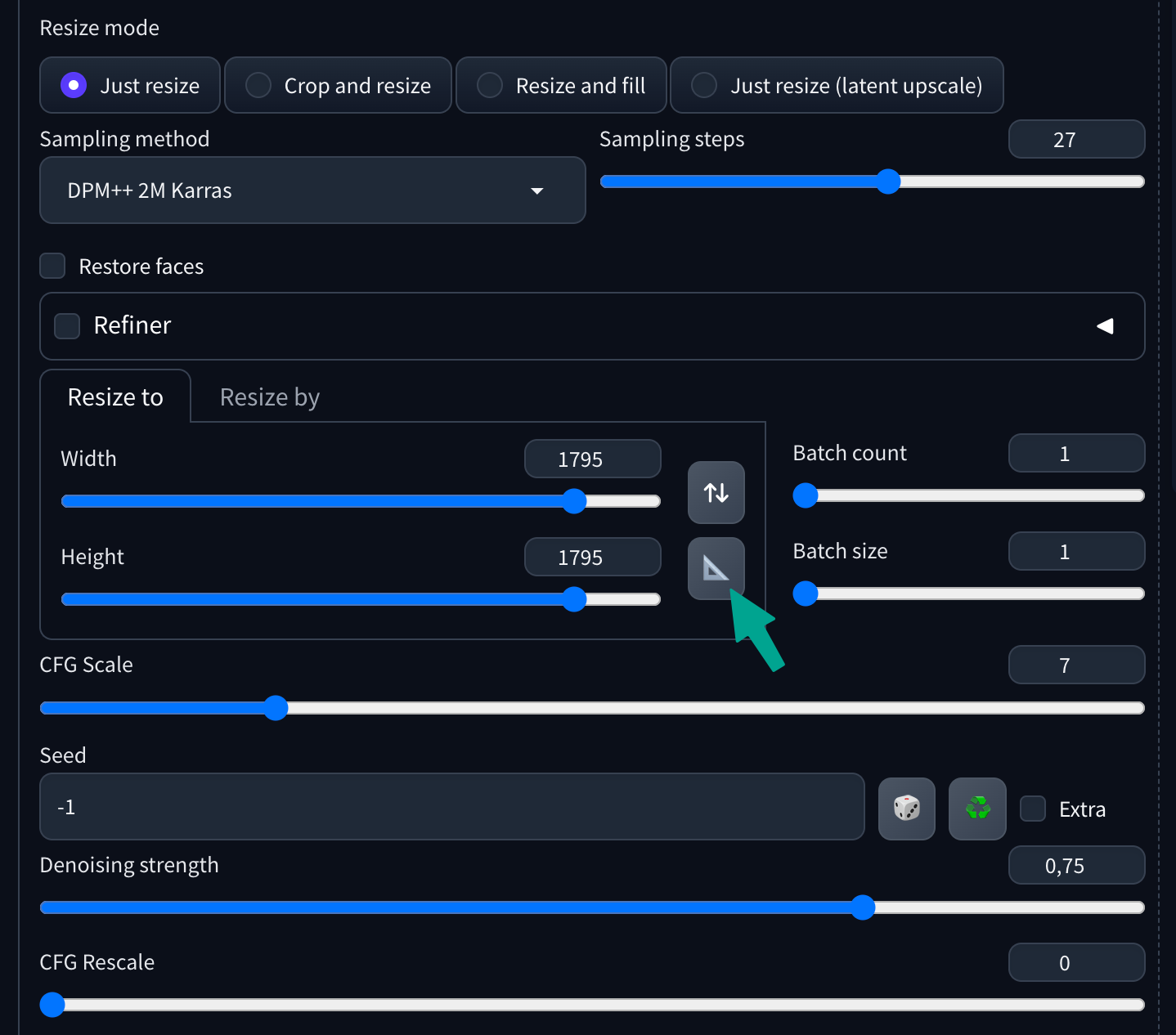This screenshot has height=1035, width=1176.
Task: Click the CFG Rescale label
Action: (97, 962)
